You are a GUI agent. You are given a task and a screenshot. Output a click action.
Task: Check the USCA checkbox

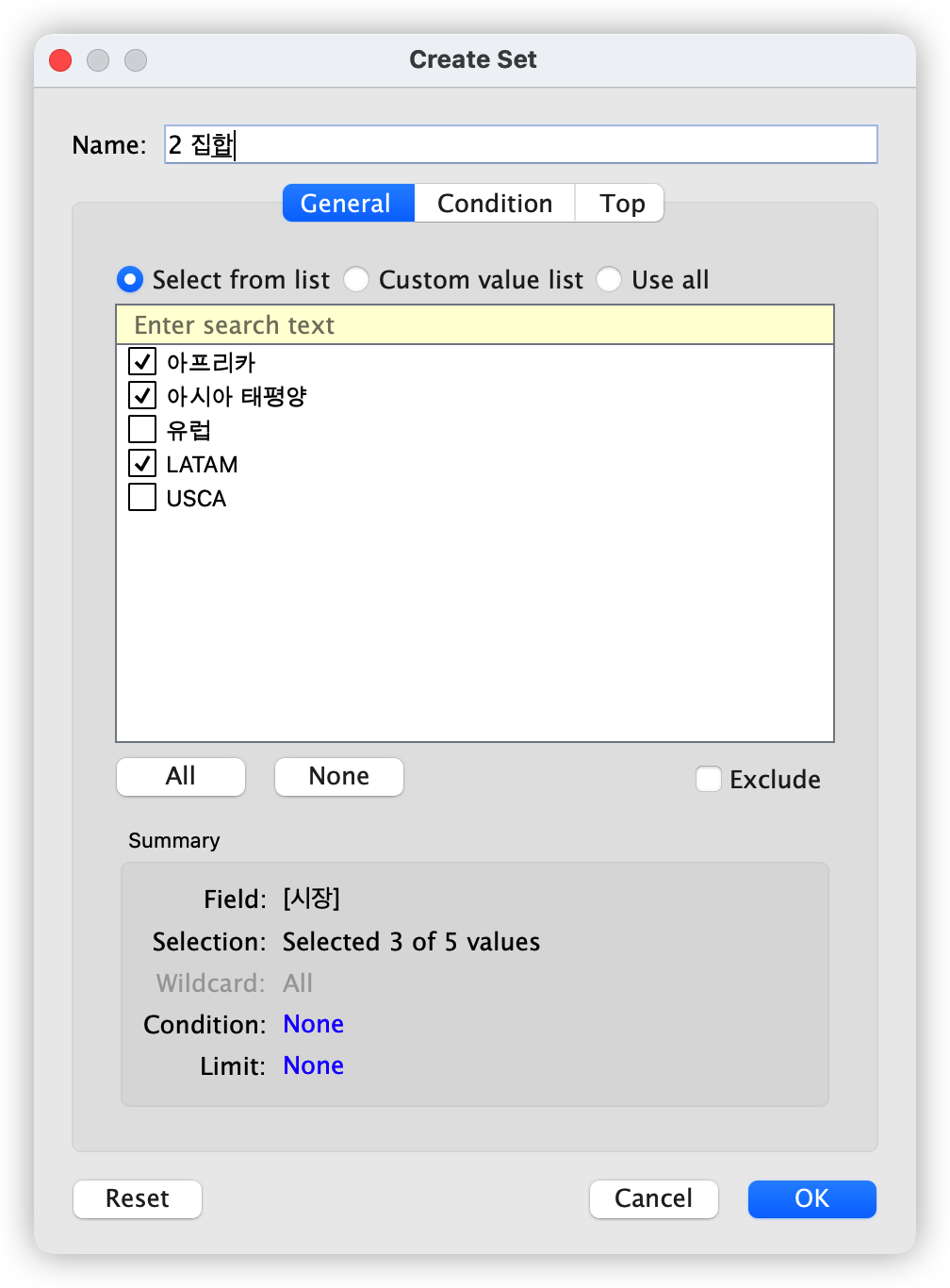coord(142,497)
